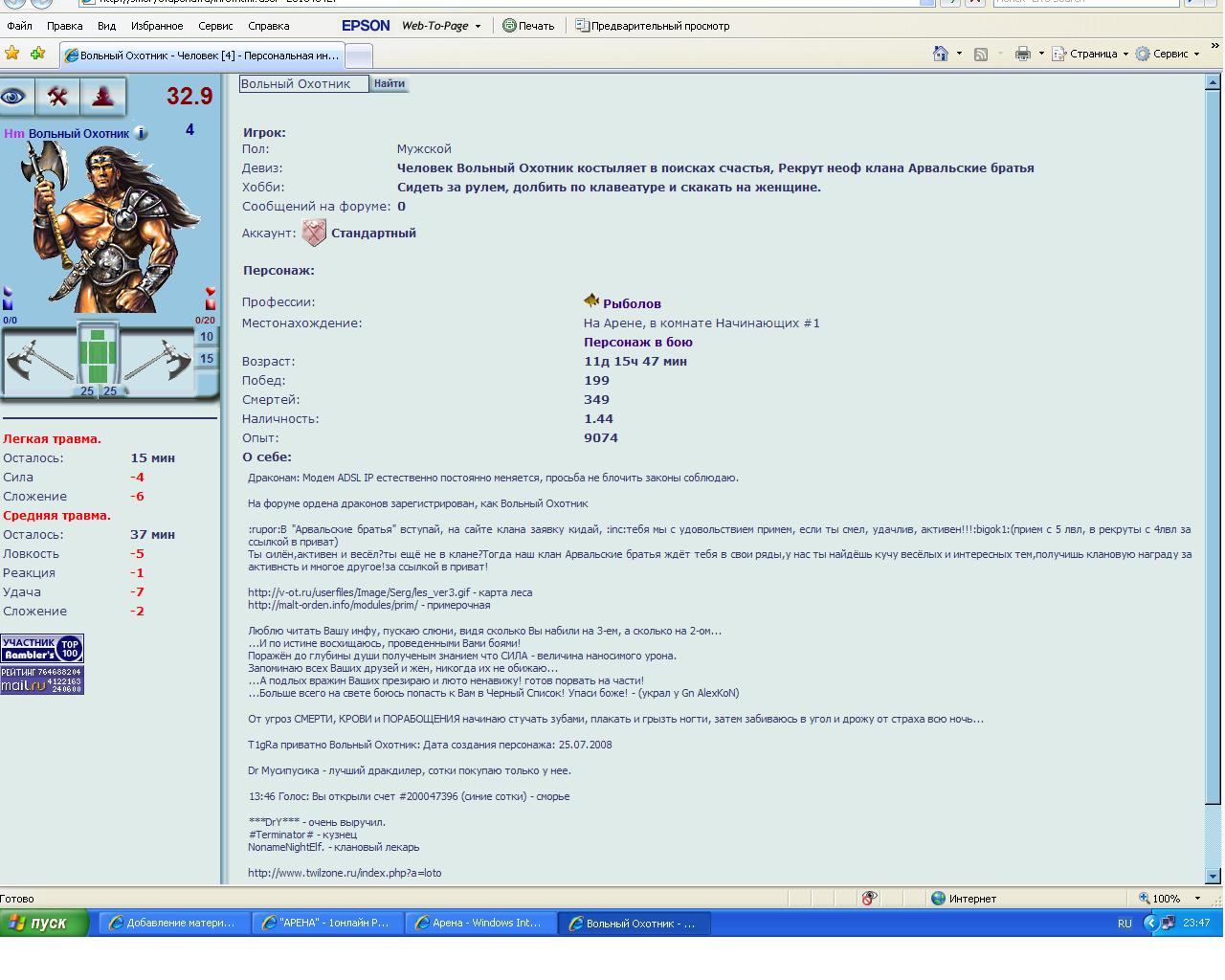Click the Home icon in command bar
Viewport: 1225px width, 980px height.
click(x=941, y=54)
